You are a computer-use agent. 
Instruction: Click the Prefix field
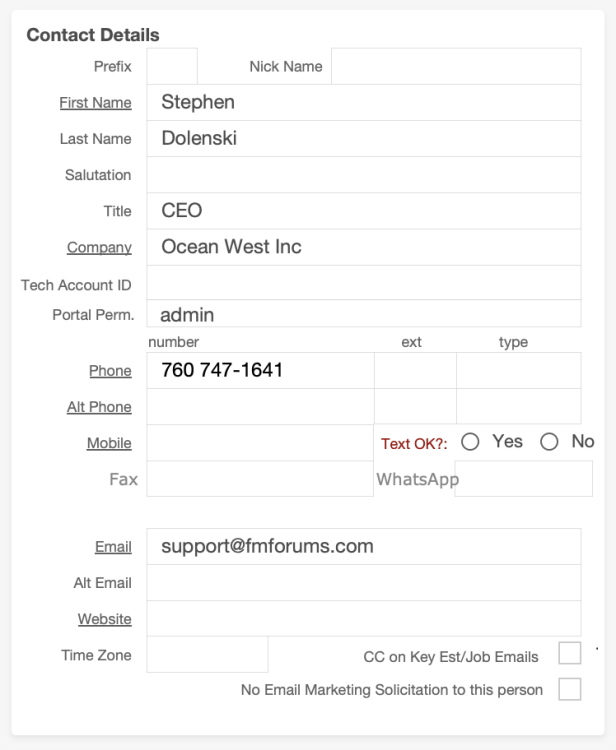tap(172, 66)
